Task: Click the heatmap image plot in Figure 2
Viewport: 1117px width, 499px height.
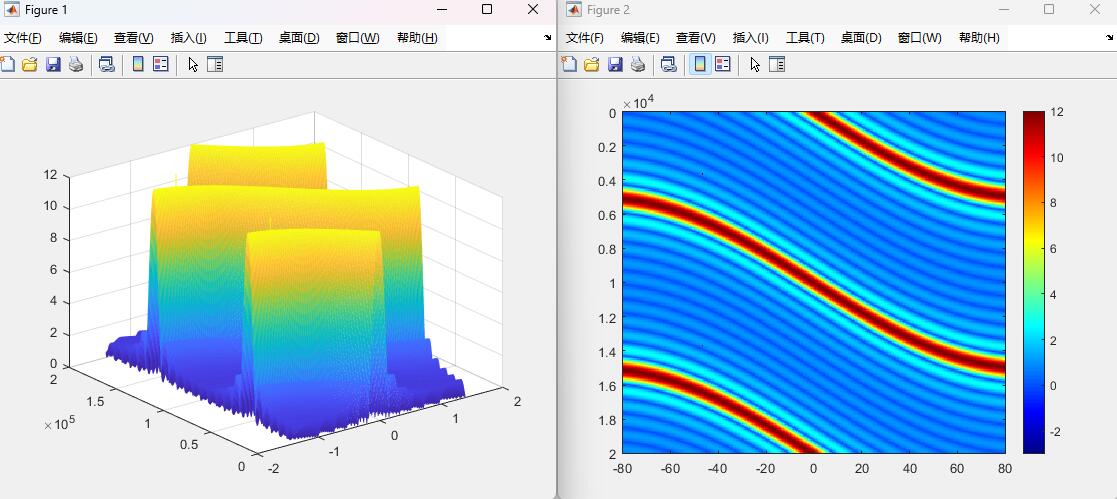Action: [814, 282]
